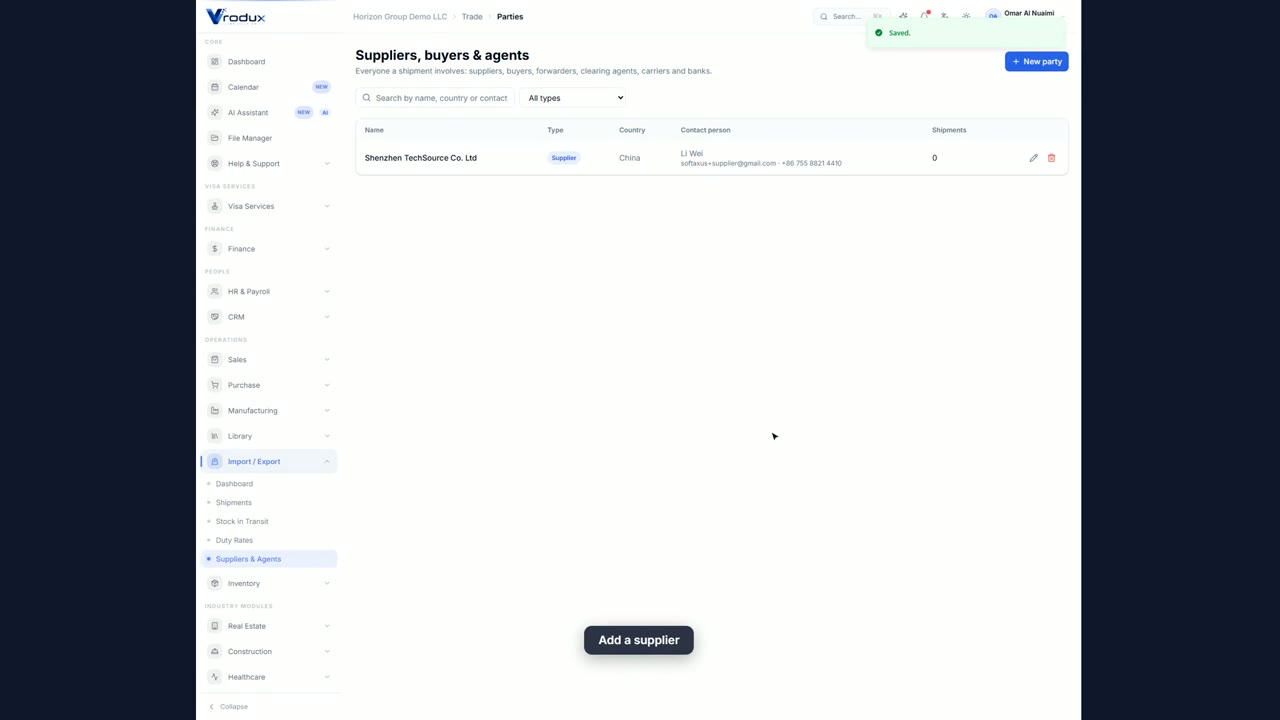Expand the Finance section chevron
1280x720 pixels.
click(327, 249)
